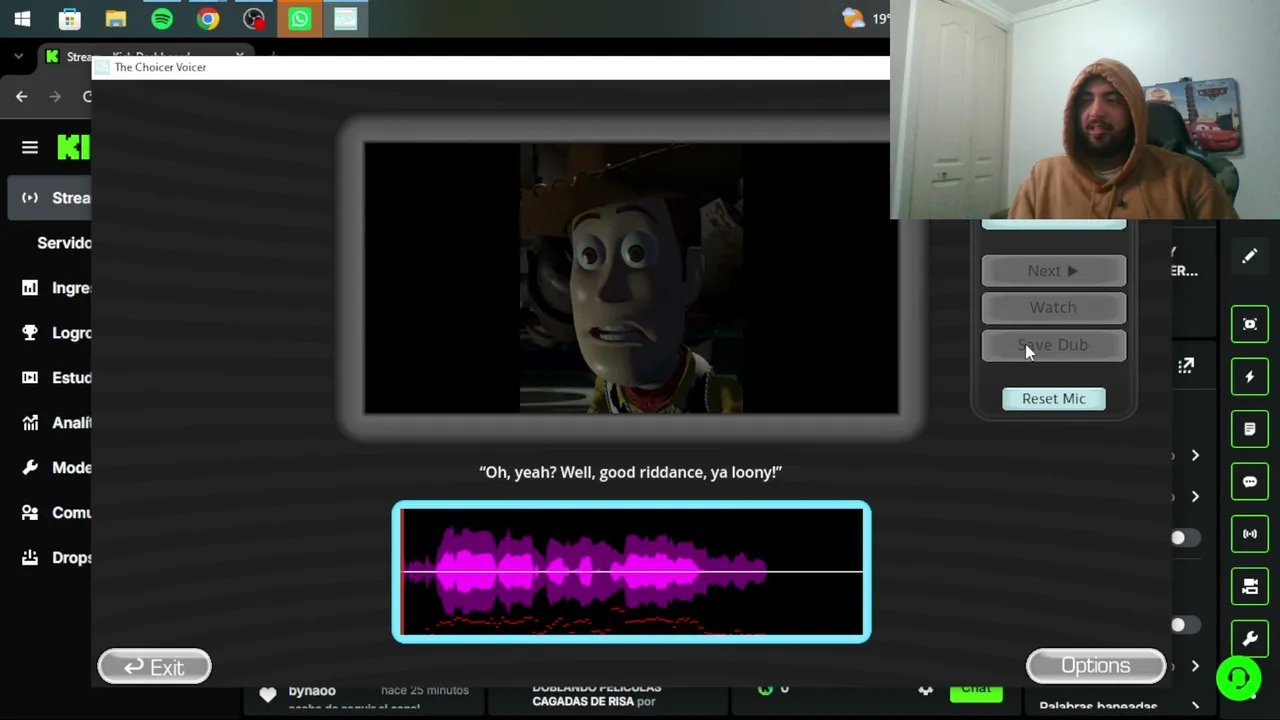Click the Save Dub button
Viewport: 1280px width, 720px height.
coord(1053,345)
